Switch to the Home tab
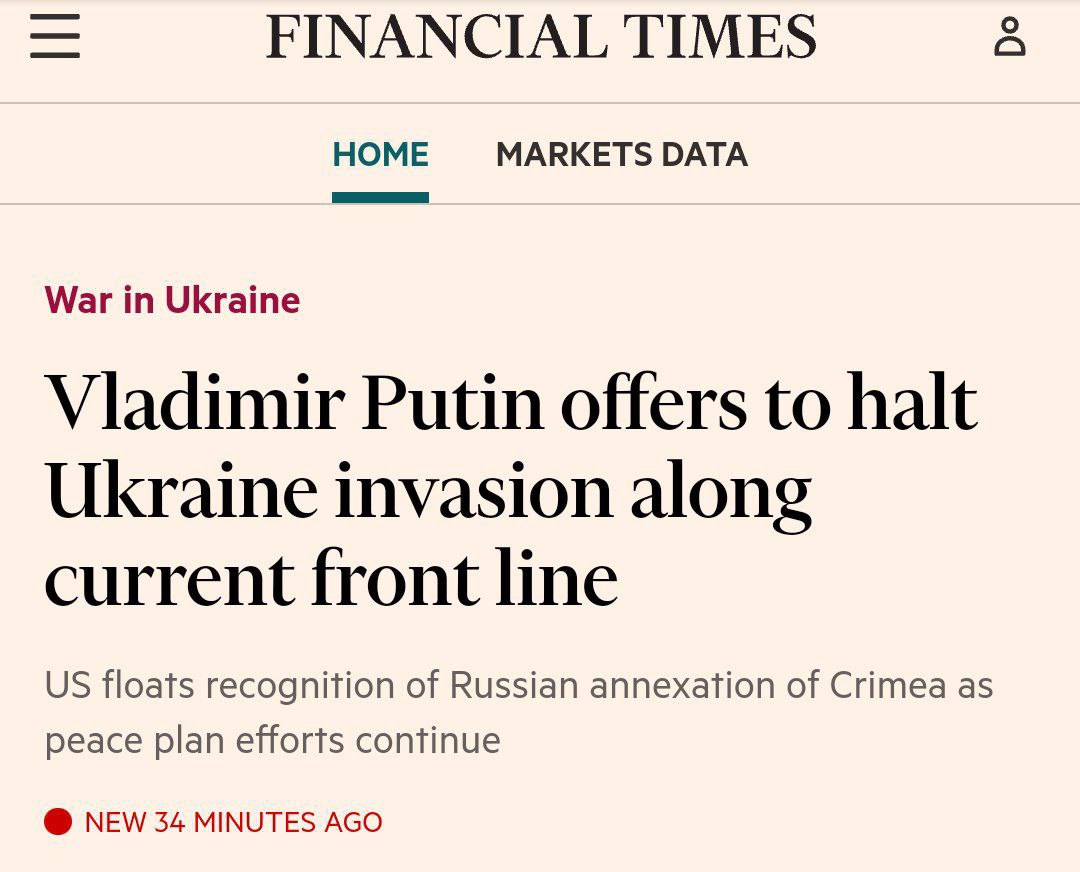 (380, 155)
